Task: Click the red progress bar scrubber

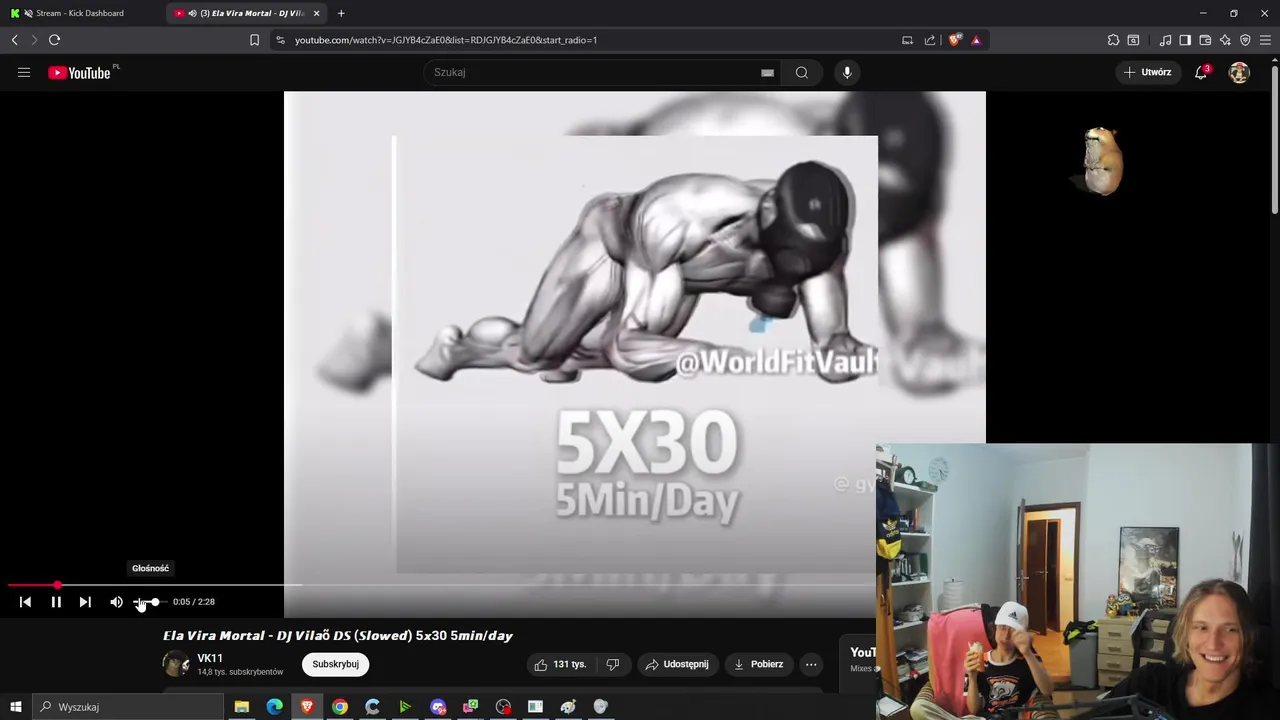Action: pyautogui.click(x=57, y=585)
